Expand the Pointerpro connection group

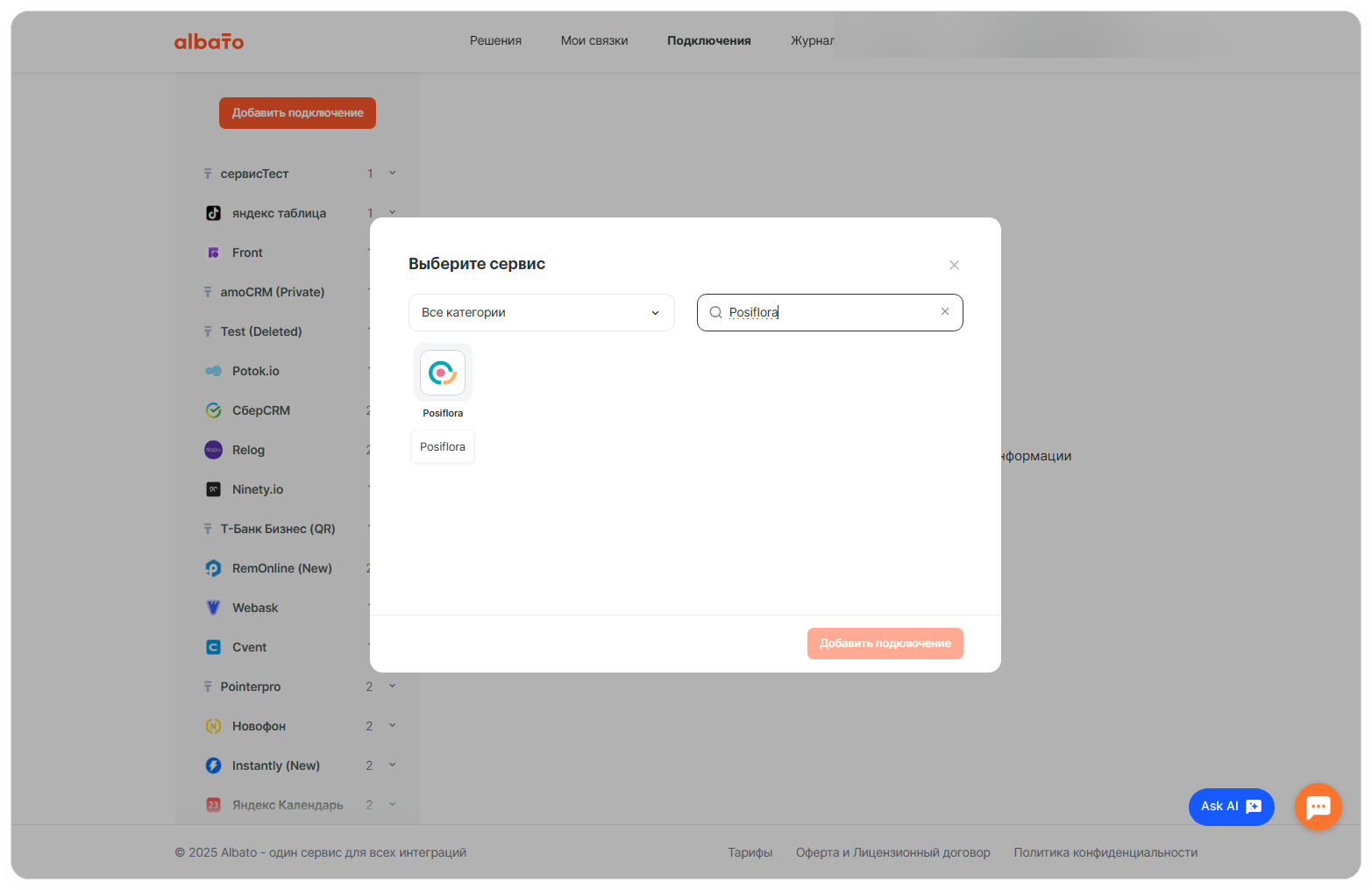point(392,687)
